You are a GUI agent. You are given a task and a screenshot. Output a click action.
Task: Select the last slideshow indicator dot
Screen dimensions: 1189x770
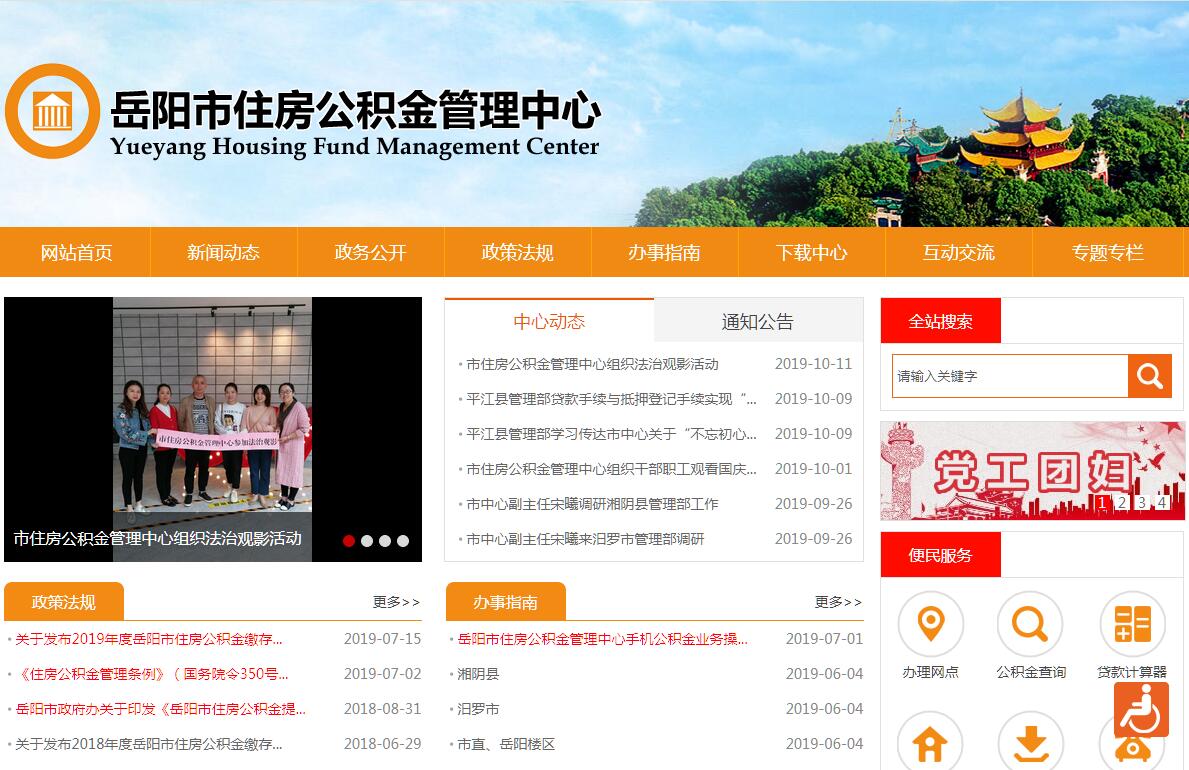pyautogui.click(x=403, y=541)
